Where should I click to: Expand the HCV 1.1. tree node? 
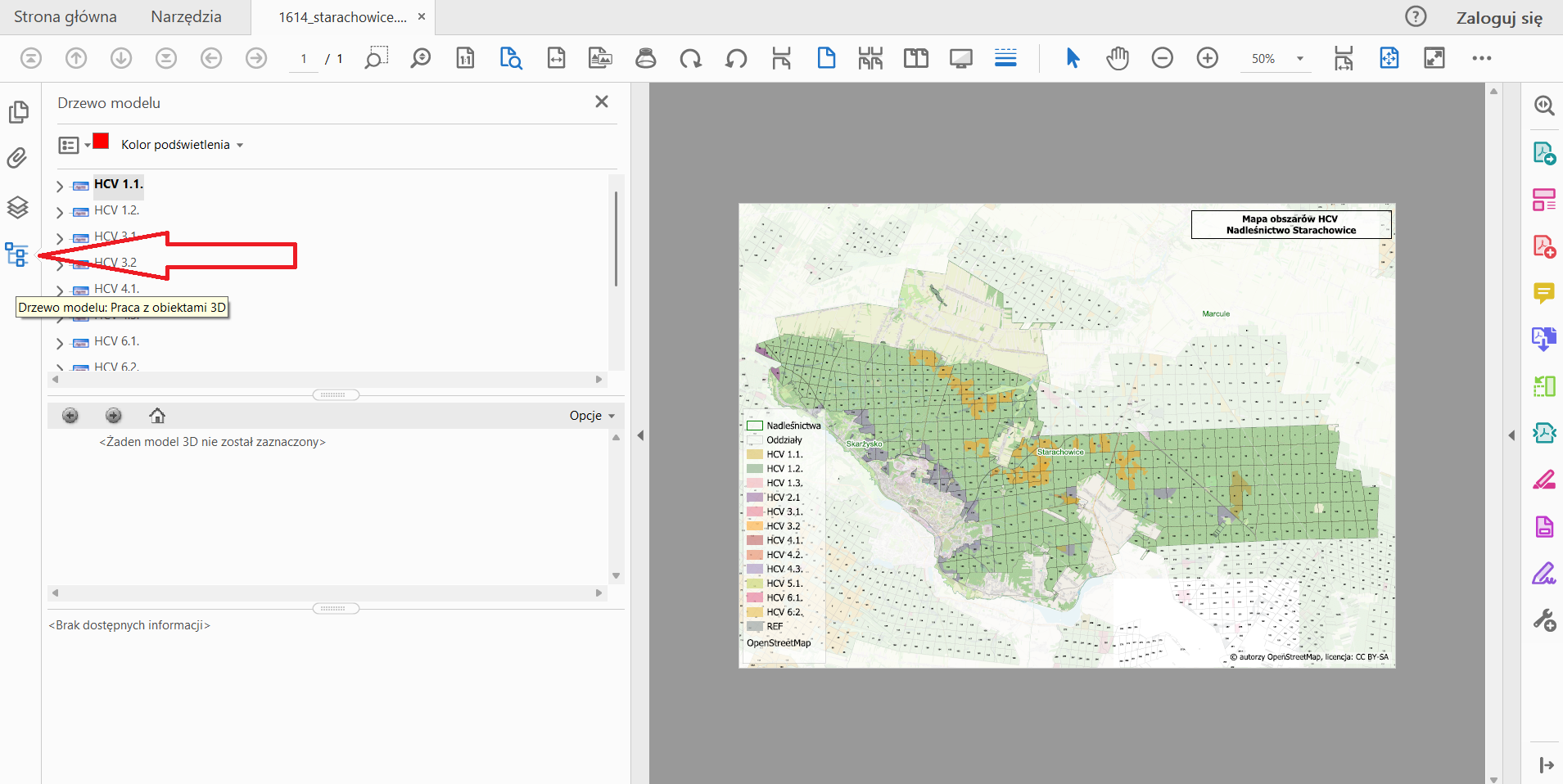click(x=60, y=186)
